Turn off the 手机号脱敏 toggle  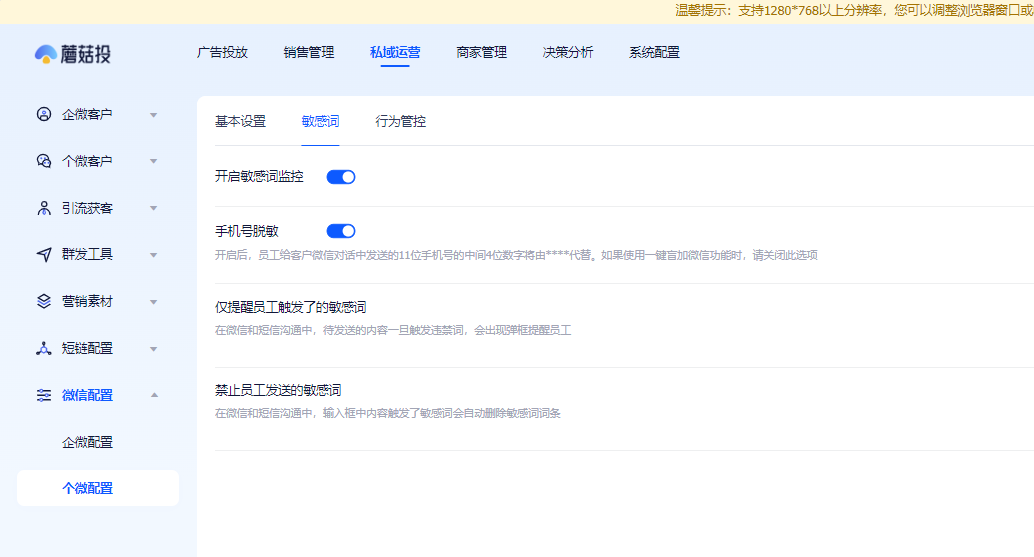tap(341, 231)
